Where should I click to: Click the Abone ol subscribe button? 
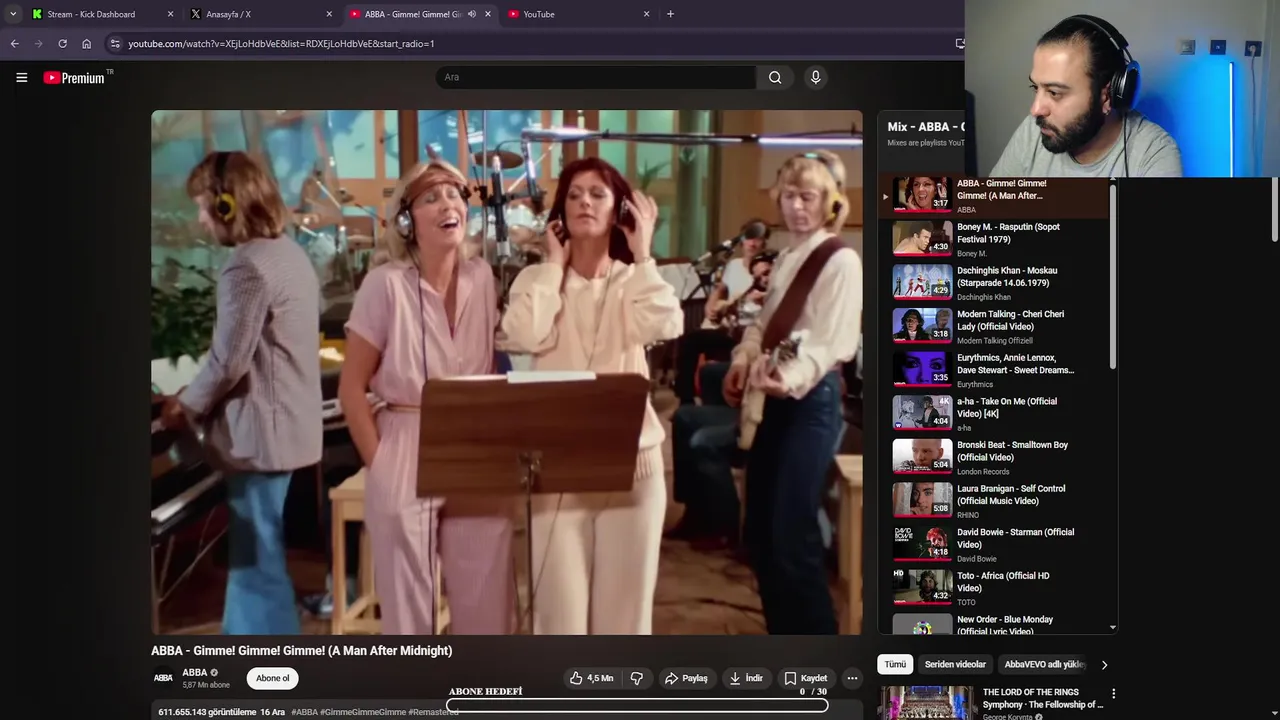coord(272,678)
